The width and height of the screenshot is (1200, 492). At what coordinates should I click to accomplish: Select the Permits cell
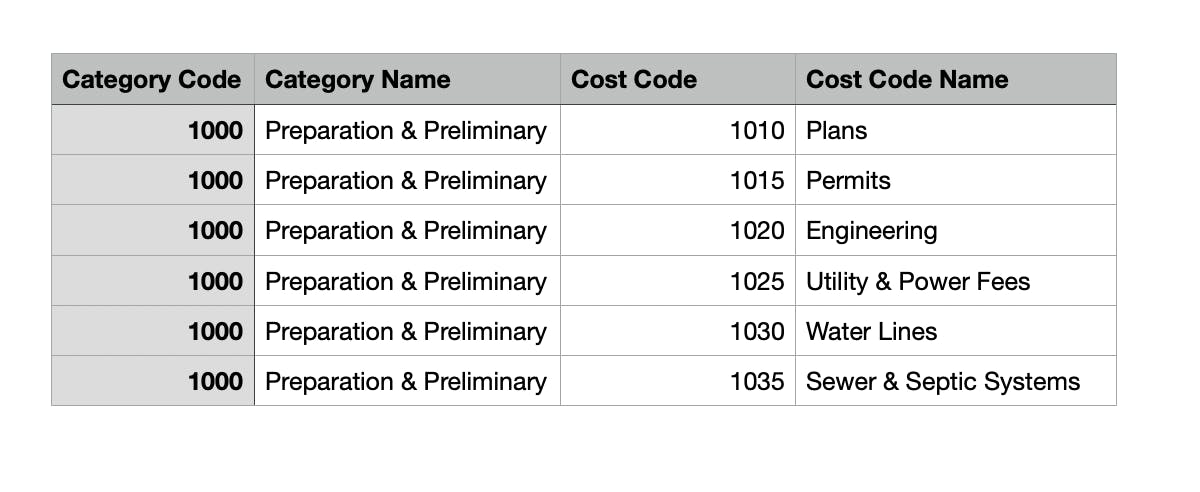pyautogui.click(x=848, y=180)
